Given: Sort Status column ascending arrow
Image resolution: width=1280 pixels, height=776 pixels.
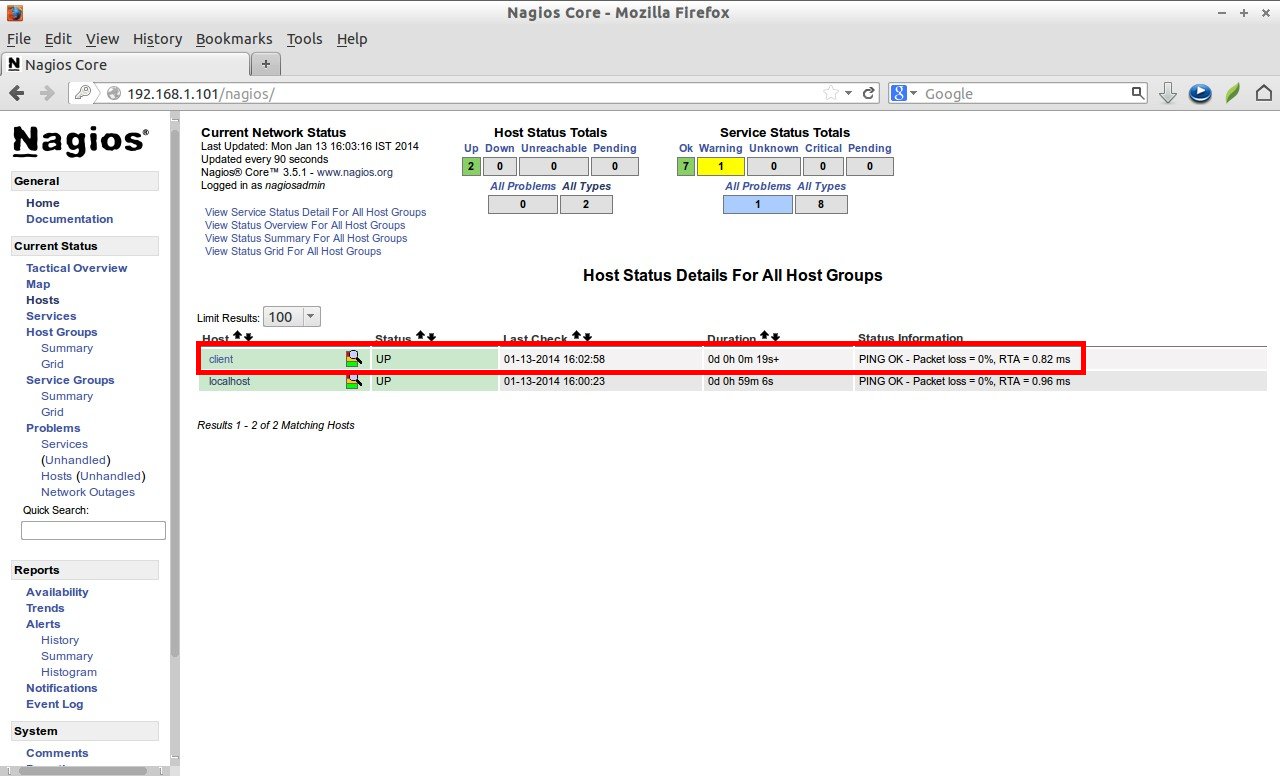Looking at the screenshot, I should point(420,337).
